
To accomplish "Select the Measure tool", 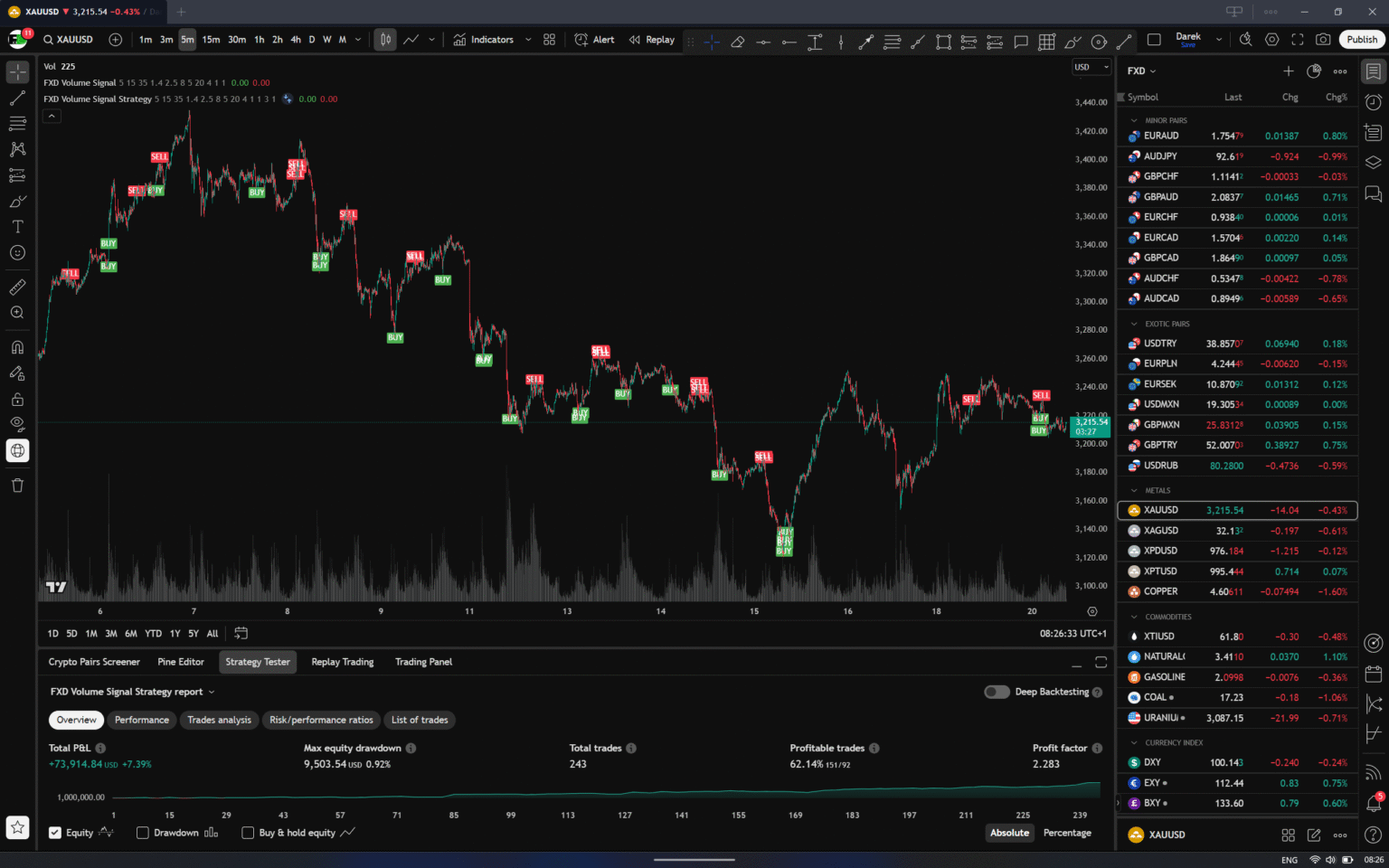I will point(17,287).
